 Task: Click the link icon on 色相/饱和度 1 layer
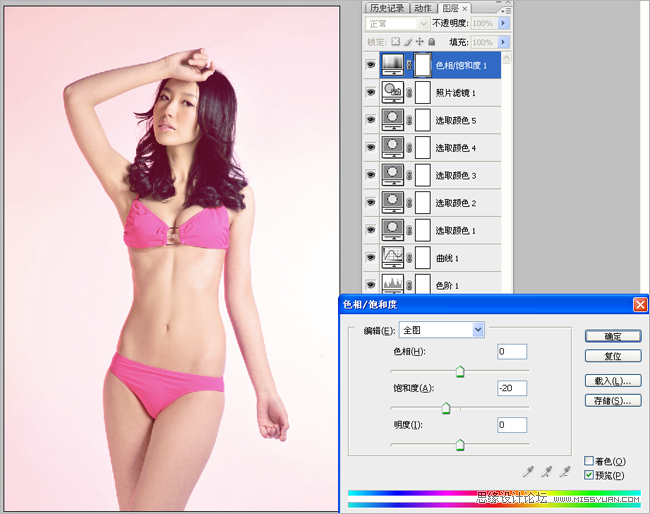tap(409, 65)
